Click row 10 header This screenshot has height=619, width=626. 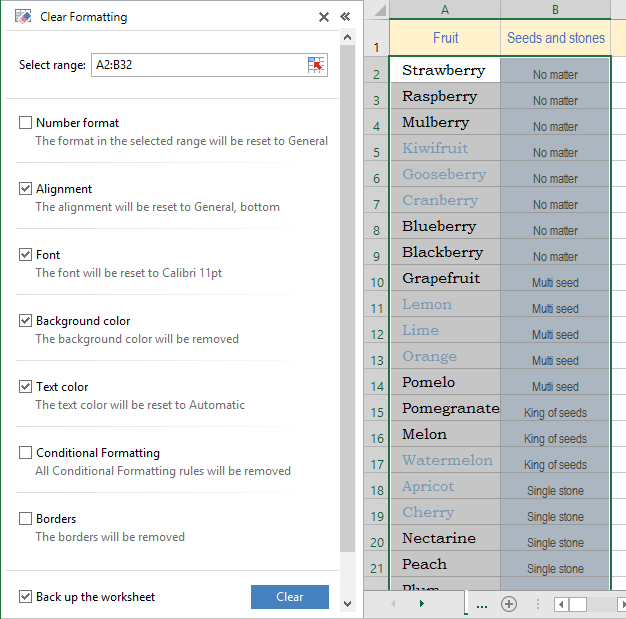point(376,278)
